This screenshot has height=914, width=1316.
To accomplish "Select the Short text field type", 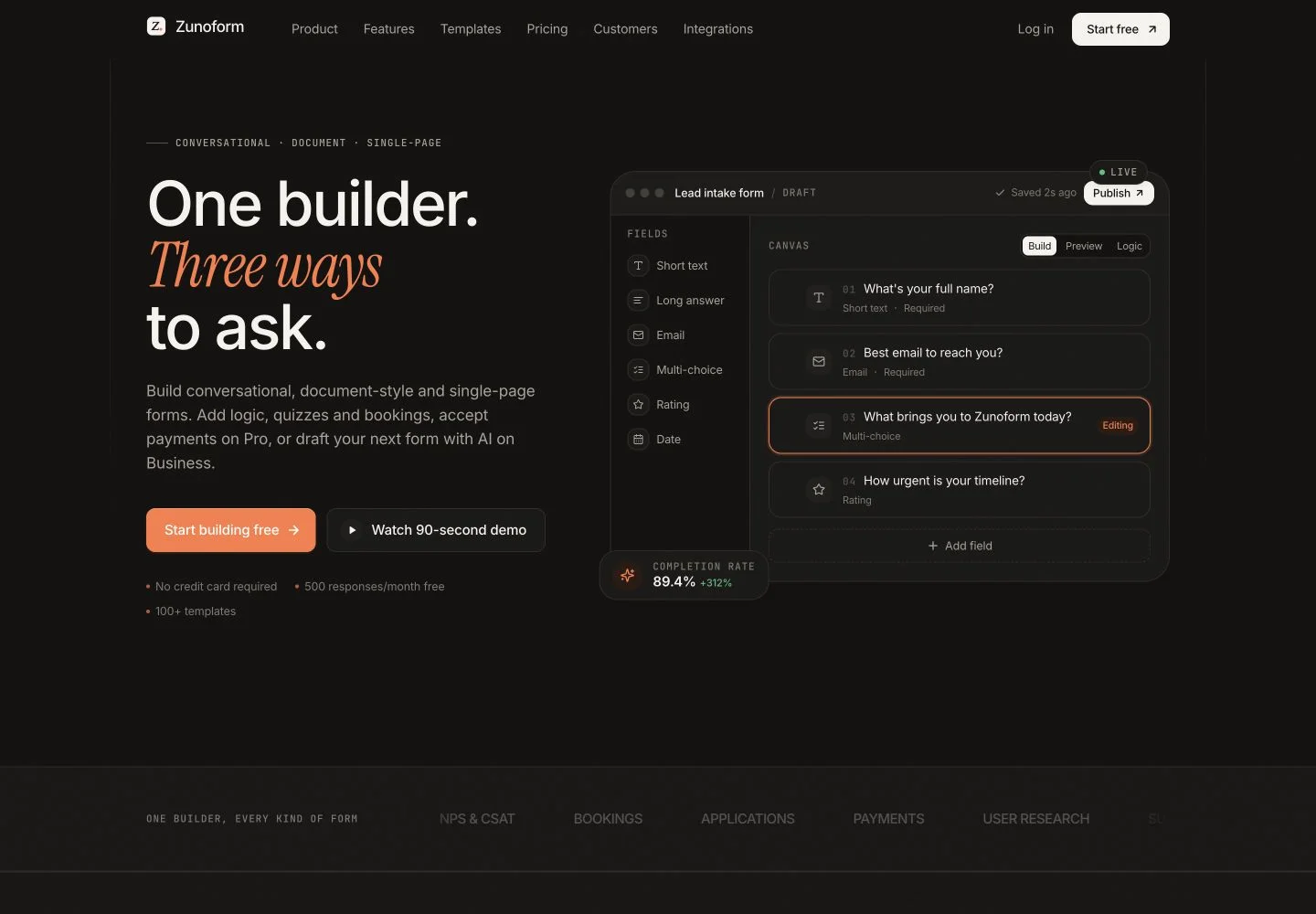I will point(682,266).
